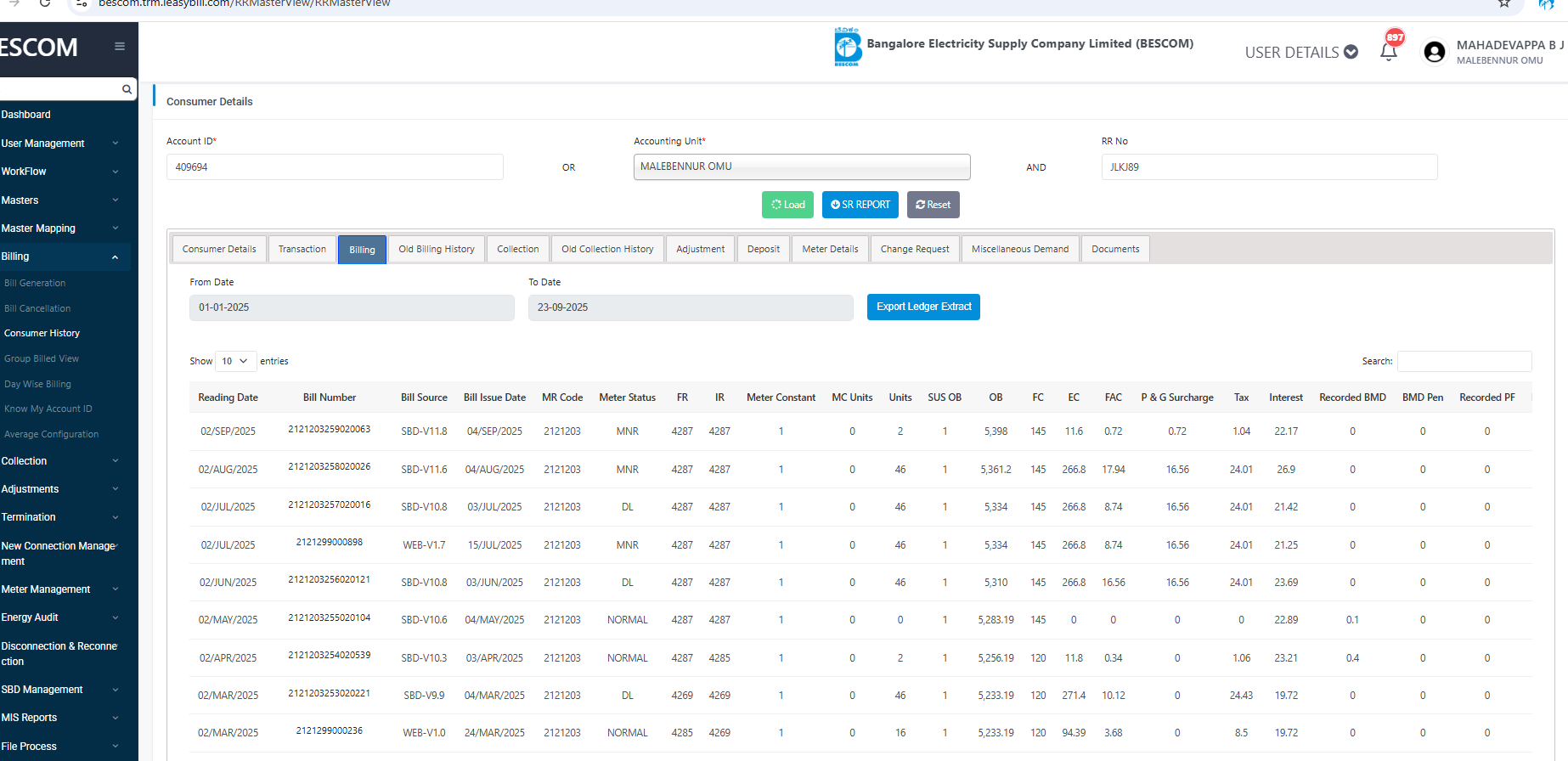The image size is (1568, 761).
Task: Reload the page using the browser refresh icon
Action: click(x=45, y=3)
